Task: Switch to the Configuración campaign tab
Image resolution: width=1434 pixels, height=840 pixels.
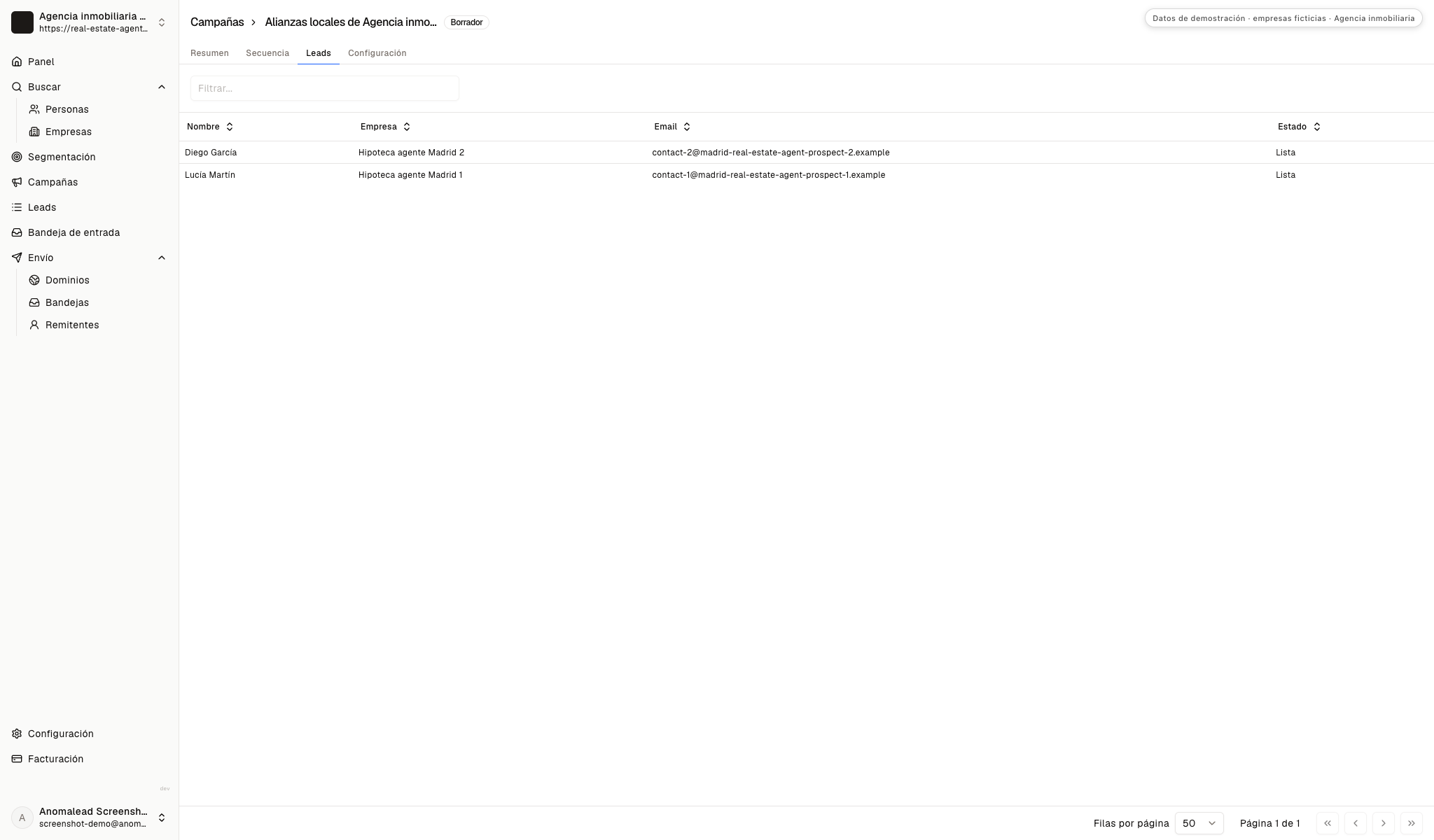Action: coord(377,53)
